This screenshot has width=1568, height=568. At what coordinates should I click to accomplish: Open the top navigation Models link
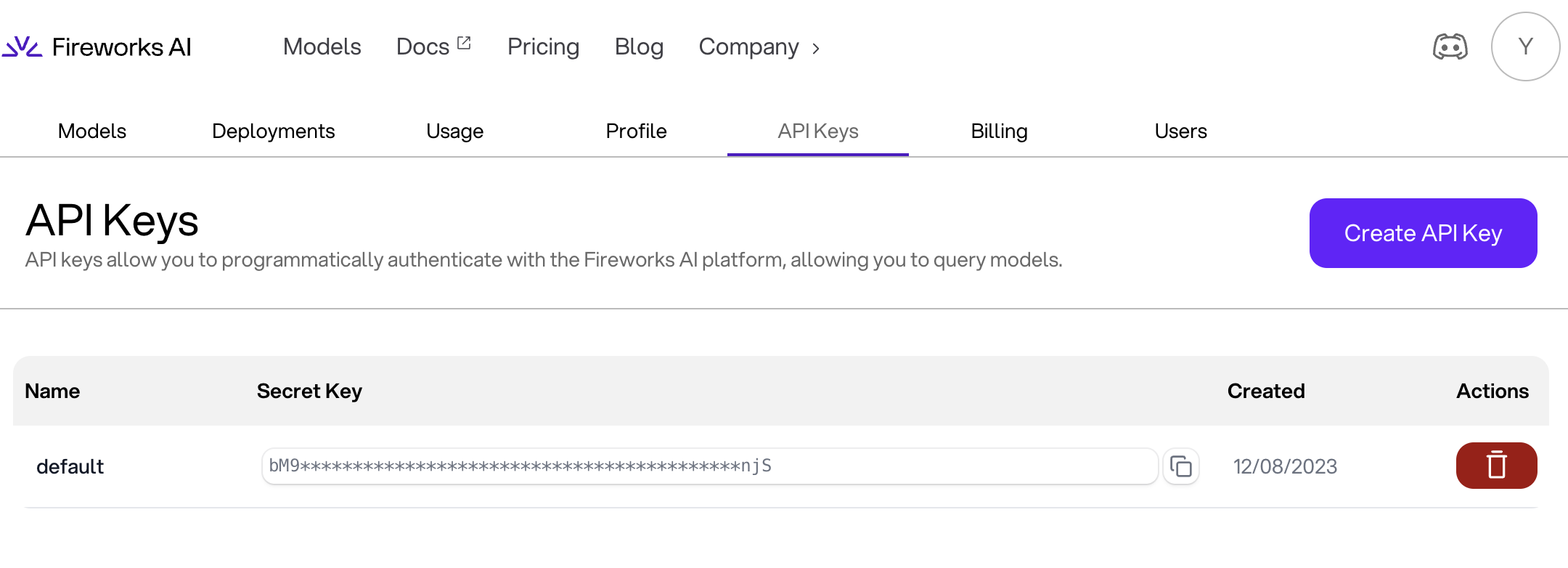(322, 47)
